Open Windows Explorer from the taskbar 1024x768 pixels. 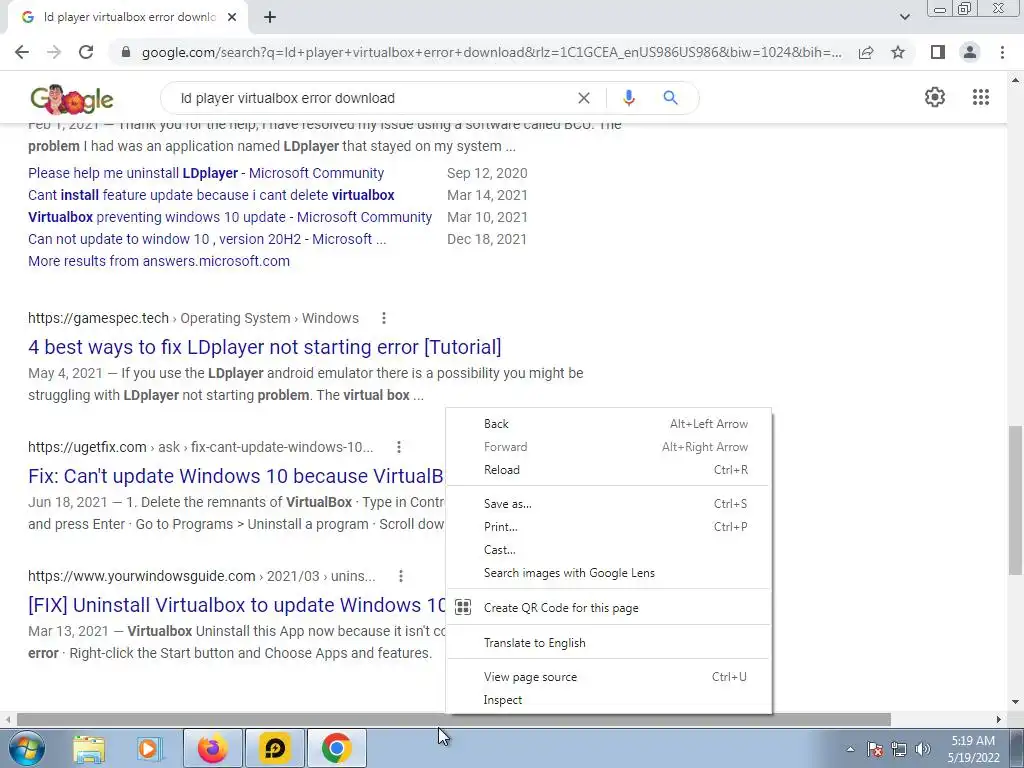[x=89, y=748]
